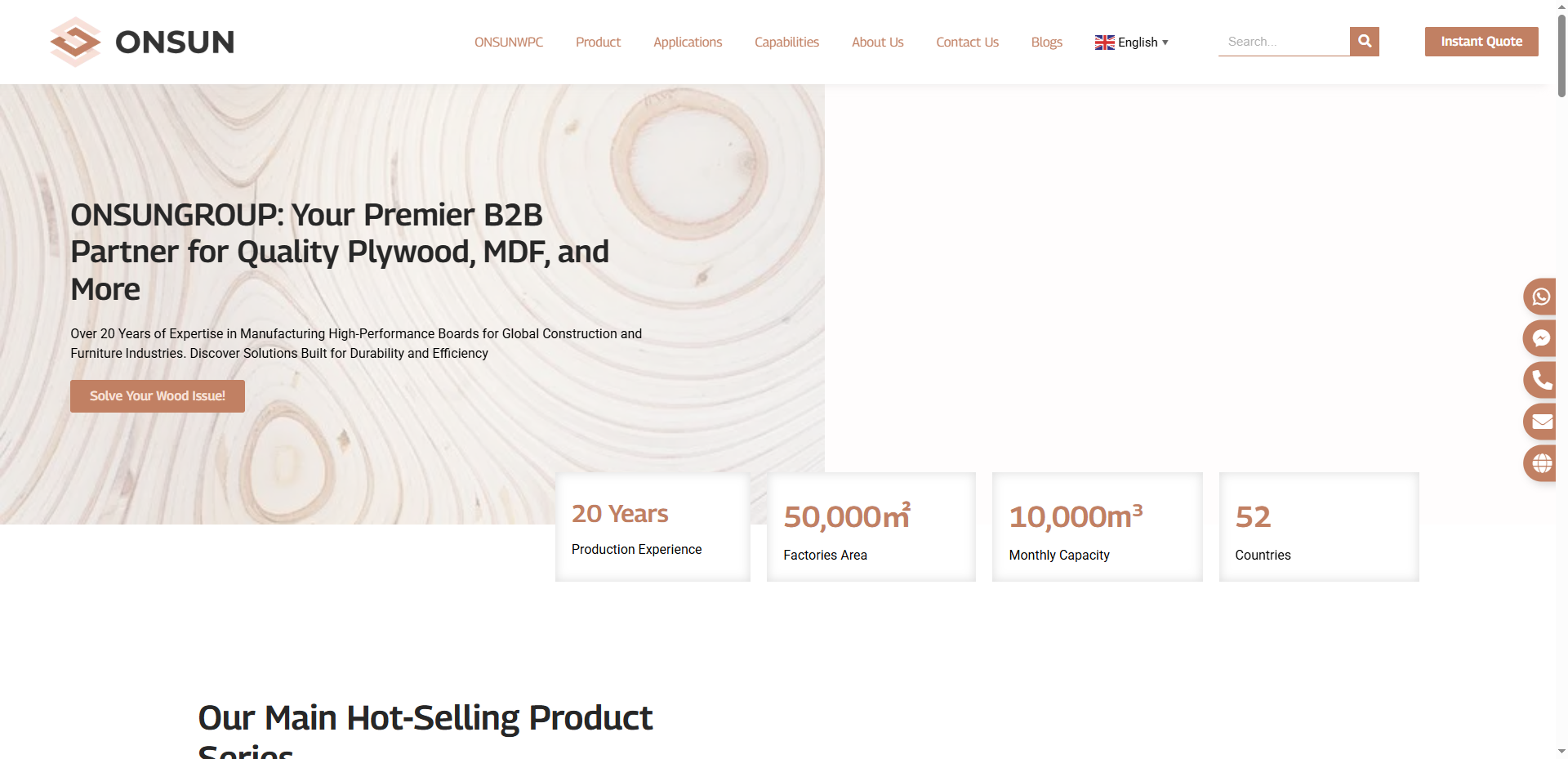Open the Product menu
Viewport: 1568px width, 759px height.
click(x=598, y=42)
